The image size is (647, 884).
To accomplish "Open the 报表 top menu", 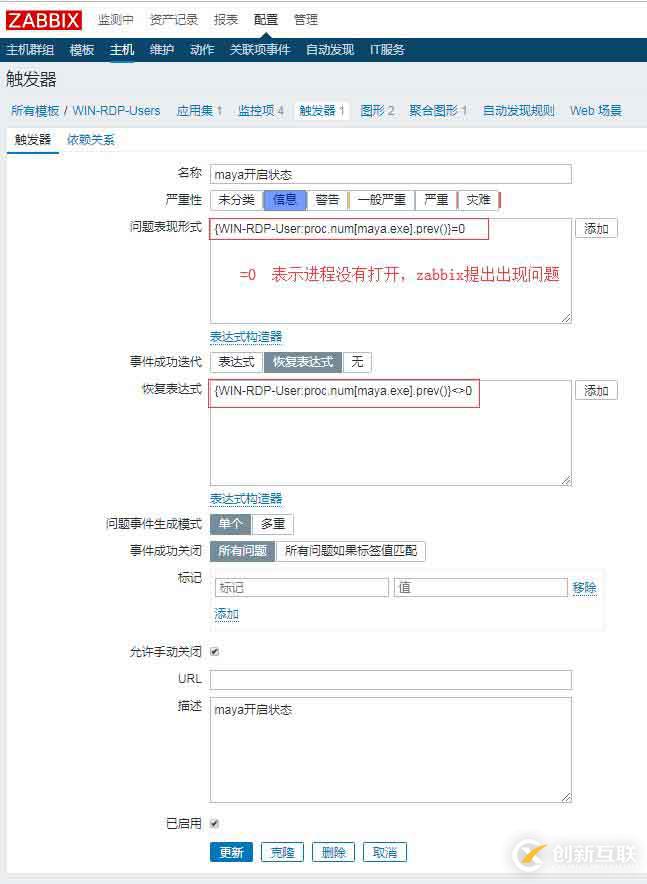I will 226,19.
